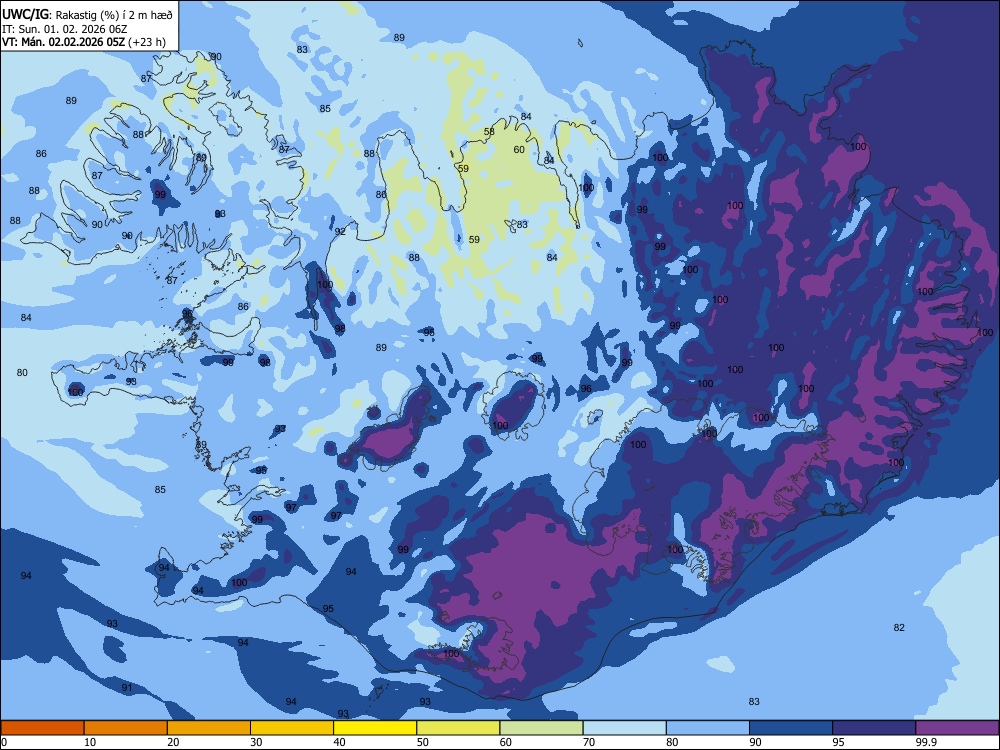Select the '70' legend tick label

pos(589,742)
